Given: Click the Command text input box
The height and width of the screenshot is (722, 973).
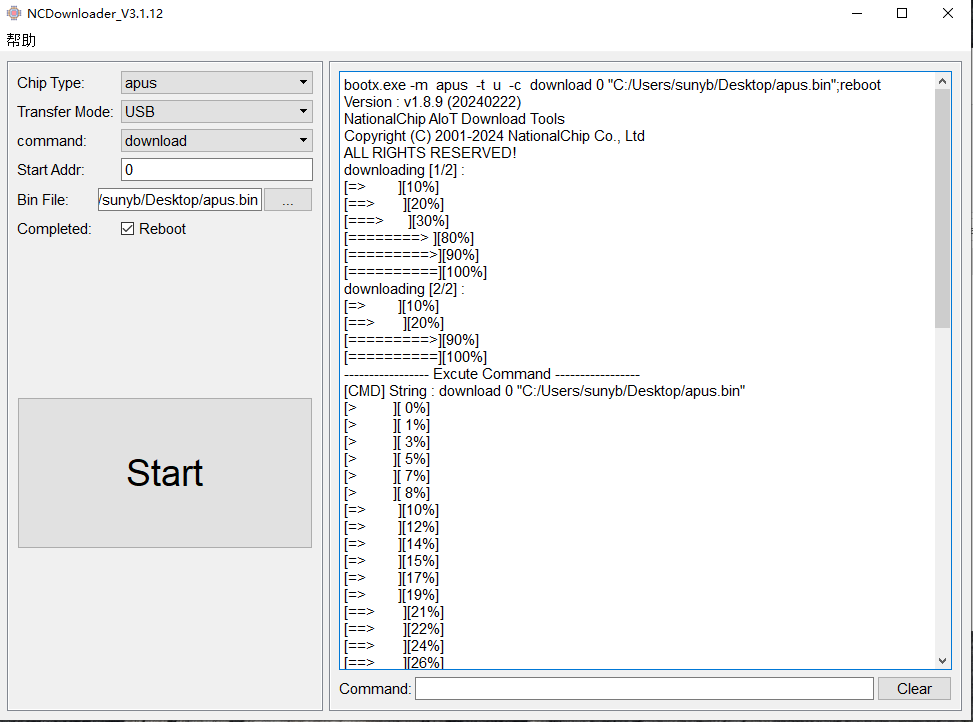Looking at the screenshot, I should click(643, 689).
